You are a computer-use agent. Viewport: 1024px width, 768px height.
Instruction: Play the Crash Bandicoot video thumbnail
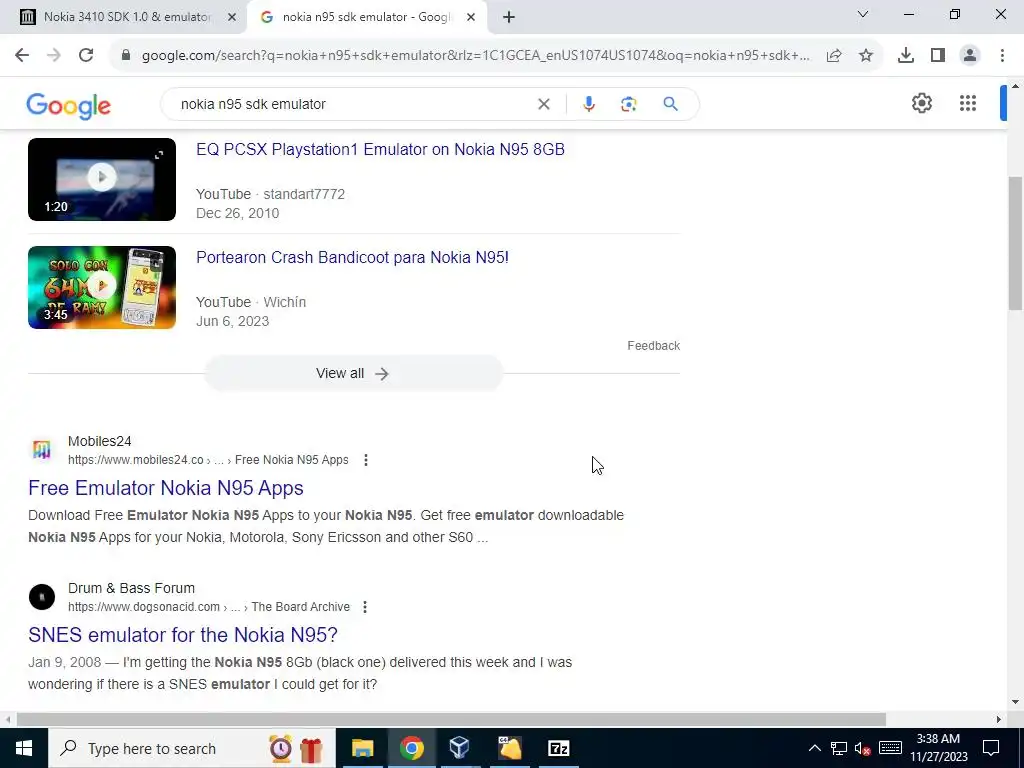point(102,287)
